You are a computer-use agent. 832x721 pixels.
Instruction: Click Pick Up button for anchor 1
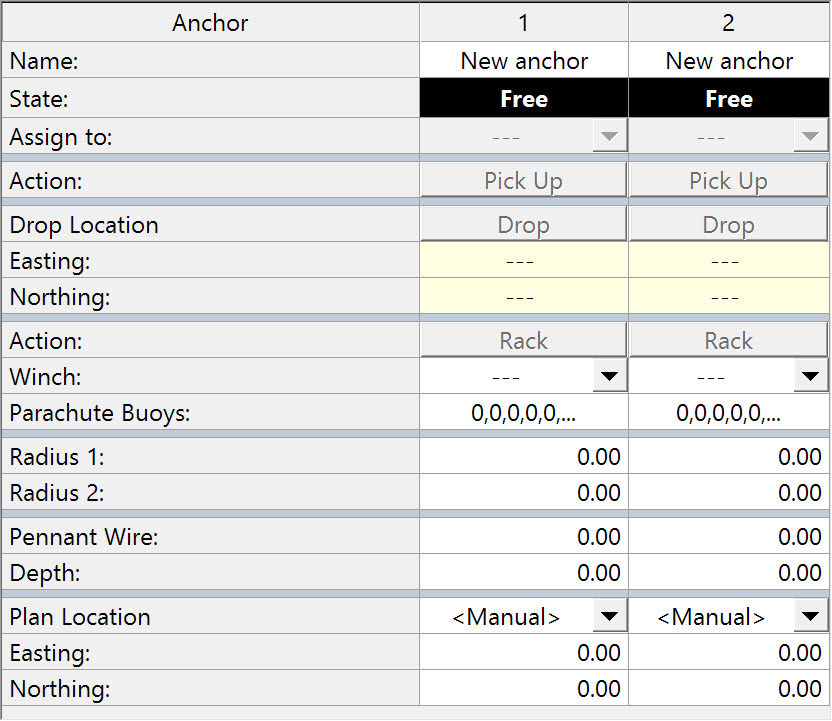523,181
